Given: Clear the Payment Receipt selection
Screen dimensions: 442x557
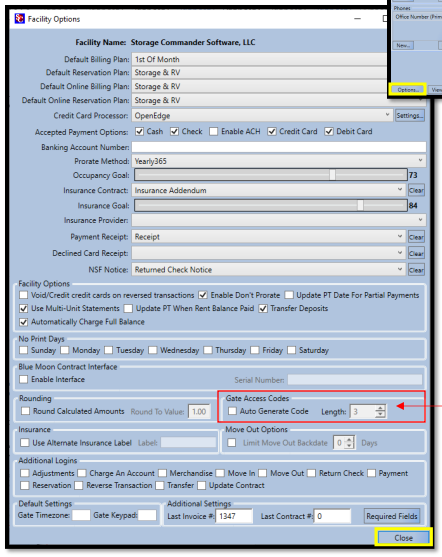Looking at the screenshot, I should [x=416, y=237].
